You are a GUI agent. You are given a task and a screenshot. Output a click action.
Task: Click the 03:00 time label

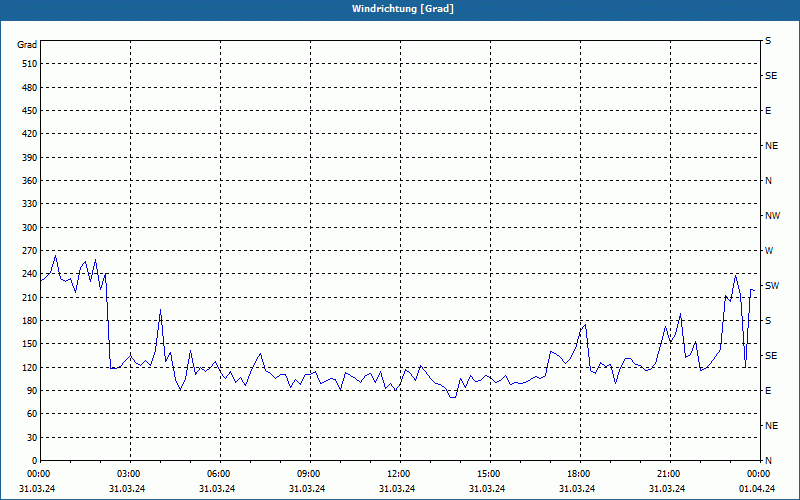click(128, 474)
